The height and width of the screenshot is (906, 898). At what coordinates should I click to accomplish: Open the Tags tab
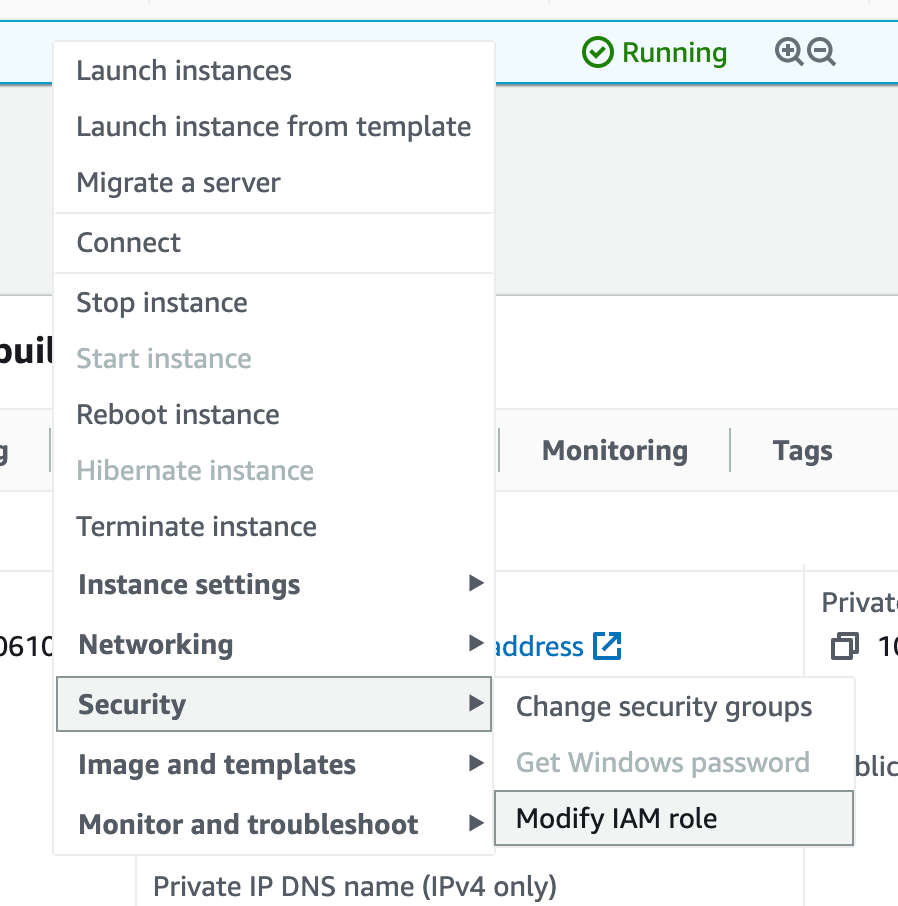click(x=803, y=450)
